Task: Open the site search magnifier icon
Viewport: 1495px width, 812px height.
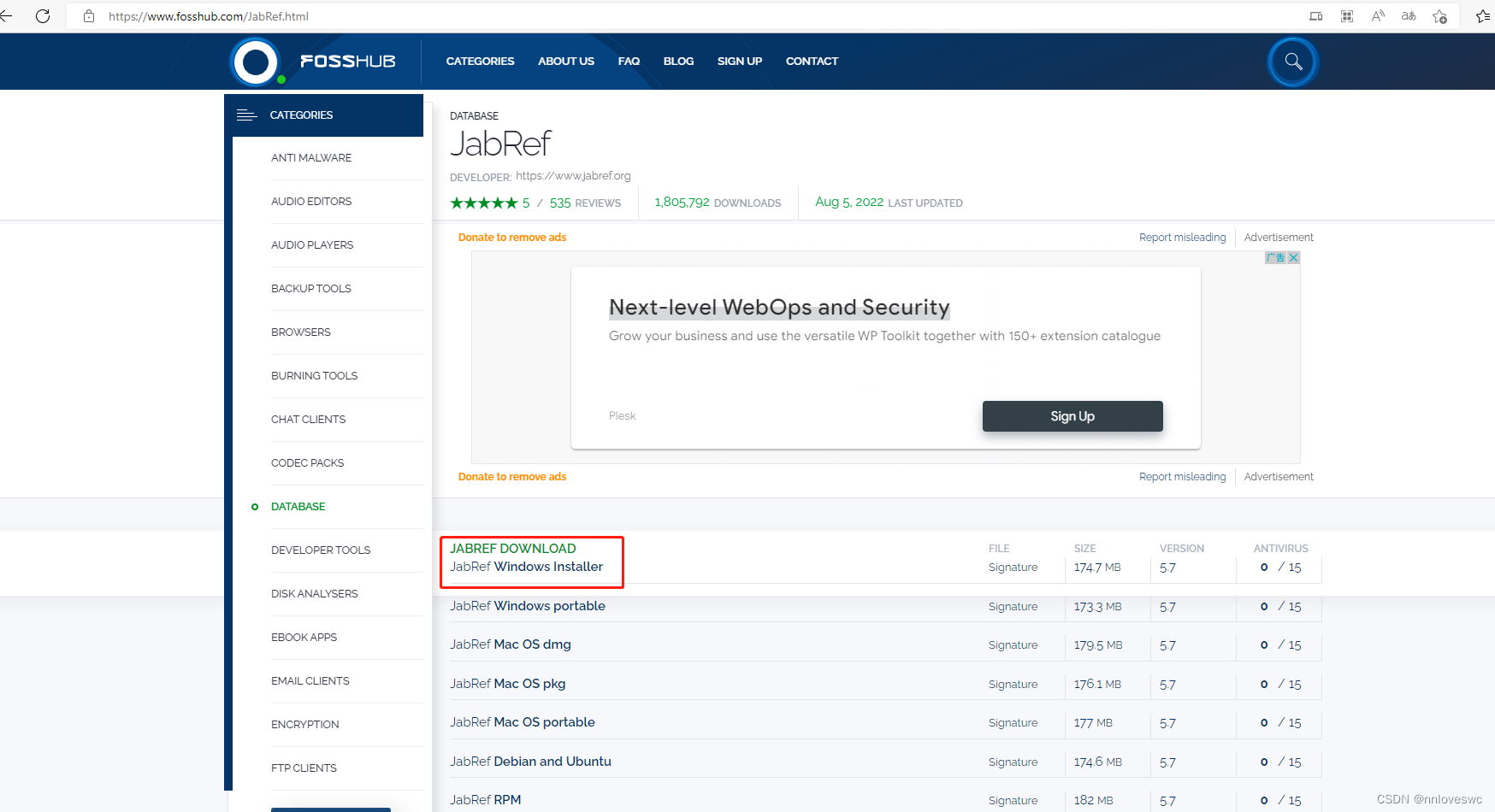Action: tap(1293, 62)
